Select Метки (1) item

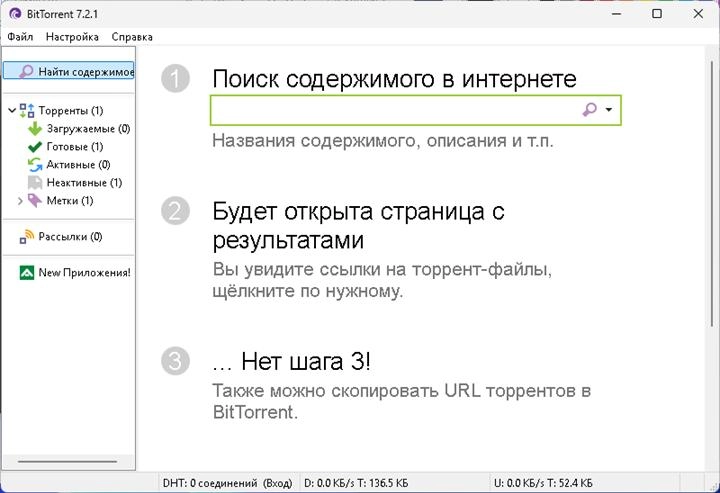[x=70, y=201]
